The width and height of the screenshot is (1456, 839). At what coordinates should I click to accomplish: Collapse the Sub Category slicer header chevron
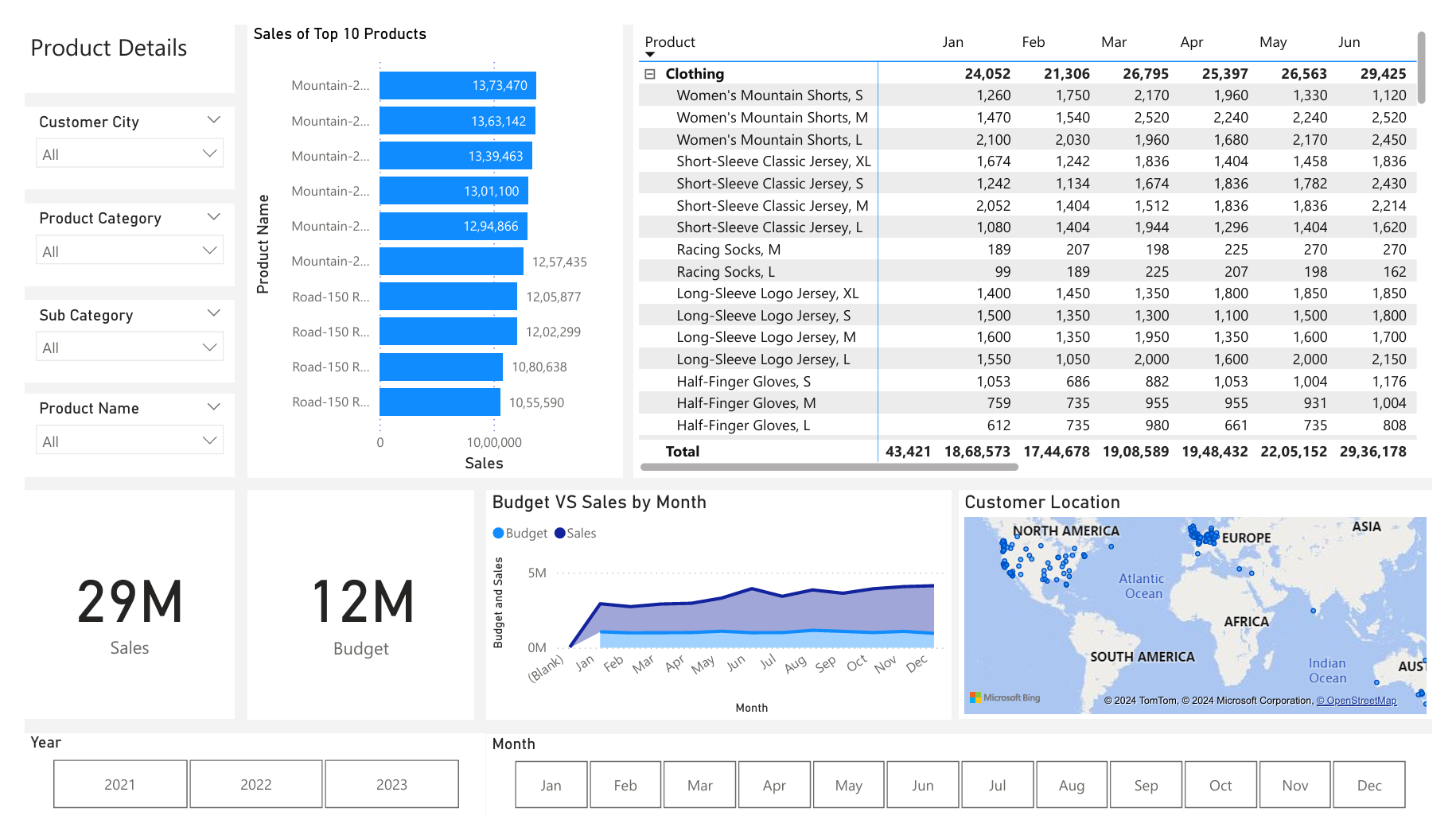point(213,313)
